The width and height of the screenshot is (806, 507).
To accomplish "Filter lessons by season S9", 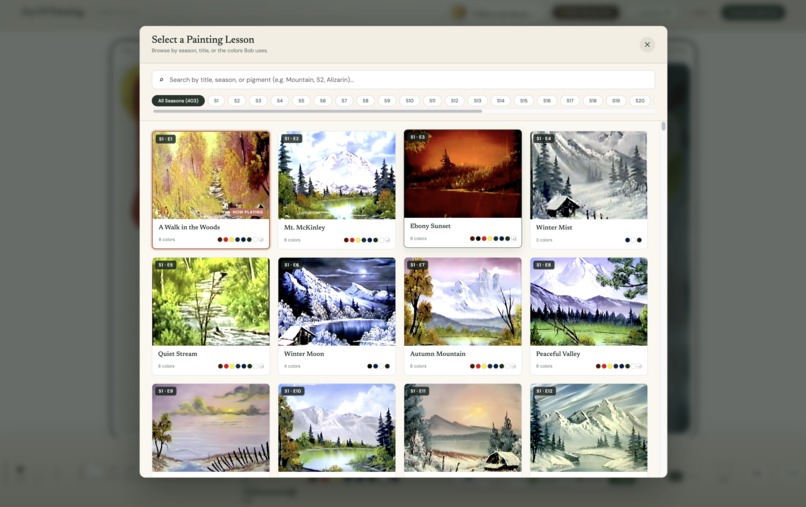I will (x=387, y=101).
